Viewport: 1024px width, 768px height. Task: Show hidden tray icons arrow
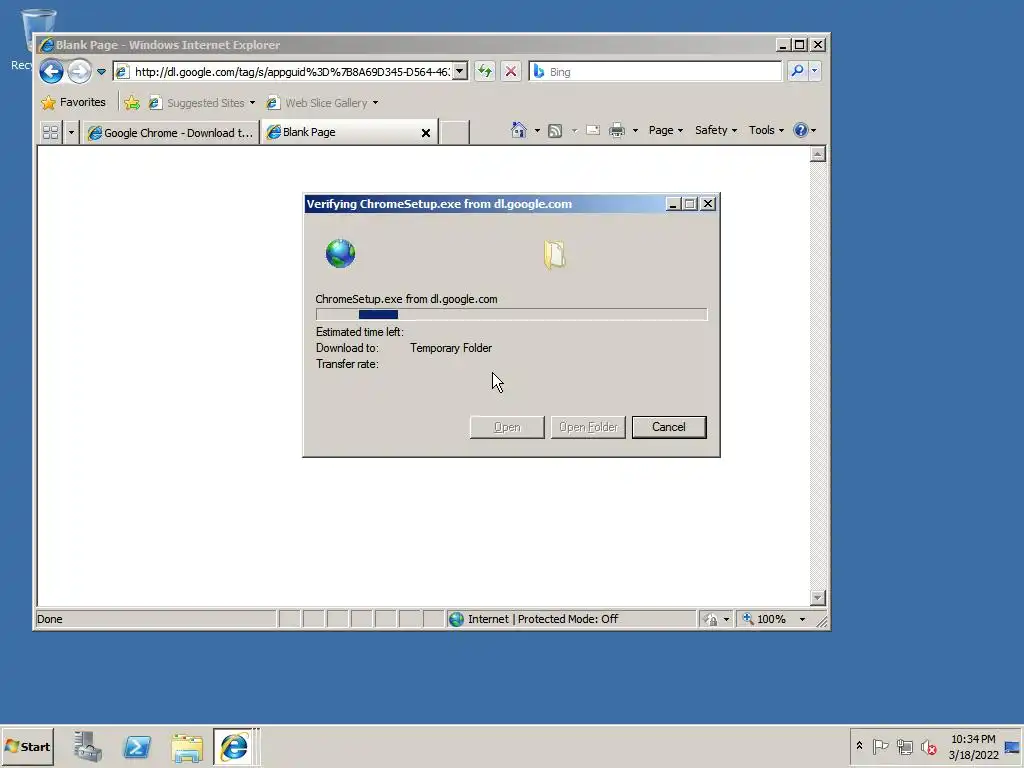point(859,746)
